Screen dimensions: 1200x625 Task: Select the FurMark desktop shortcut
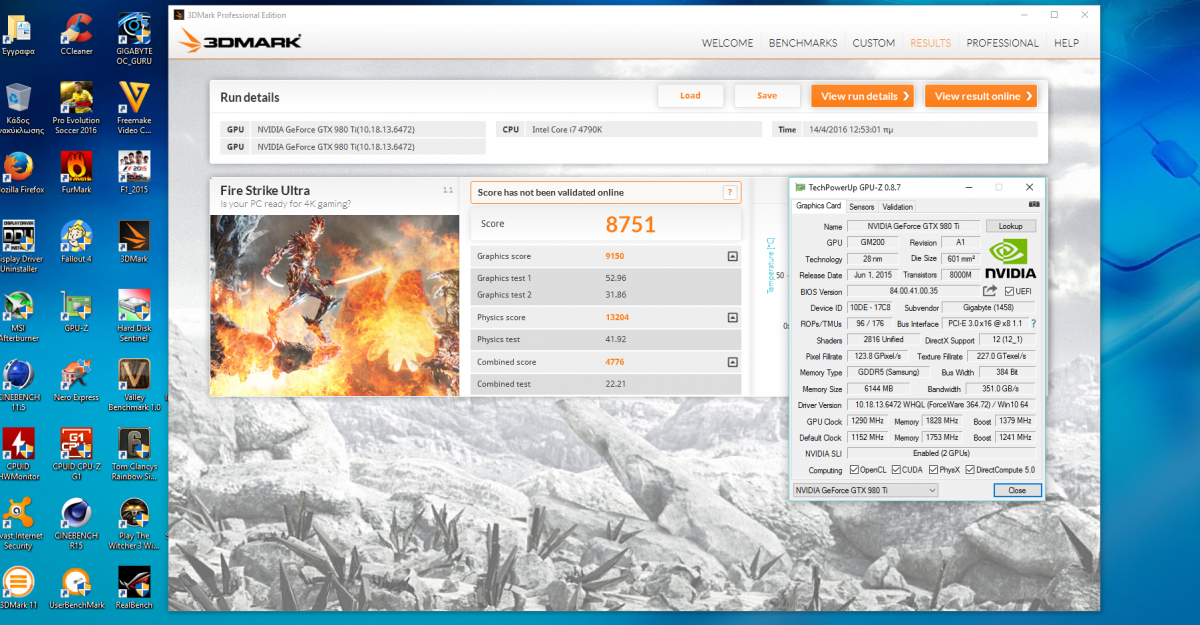point(77,172)
